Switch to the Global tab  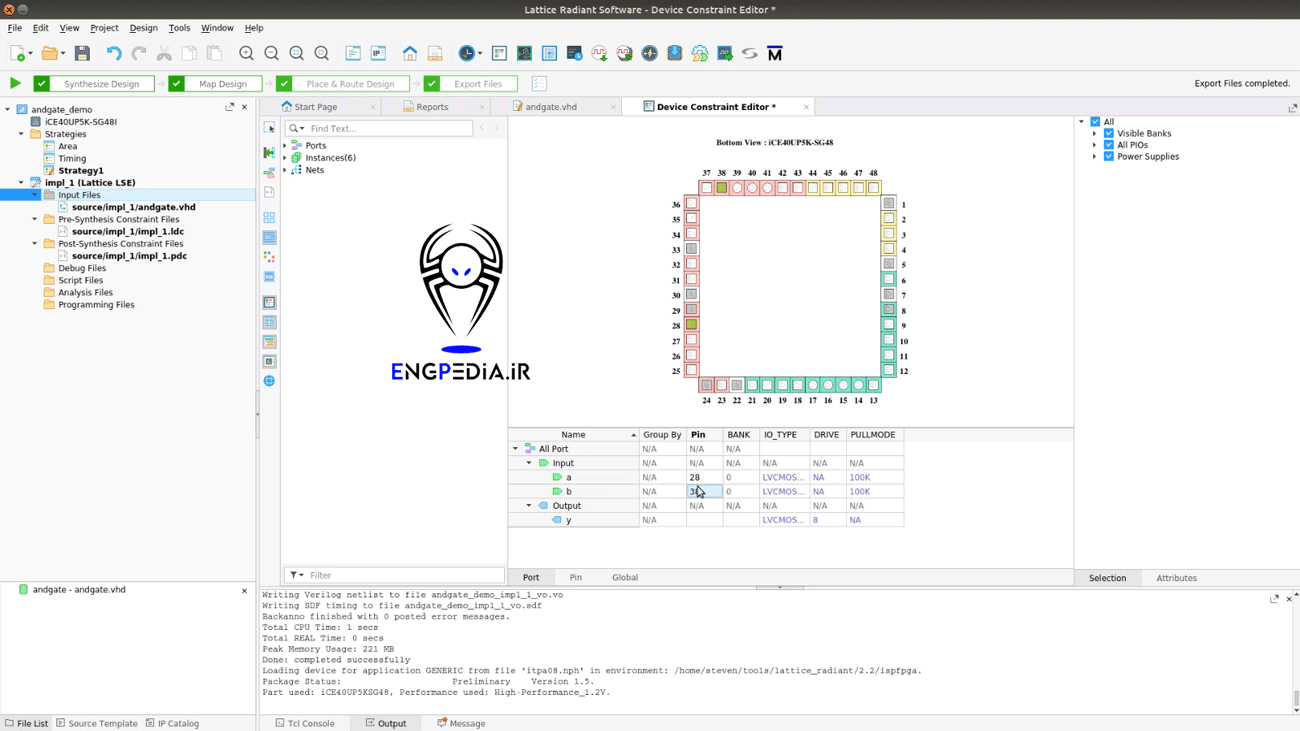[x=625, y=577]
